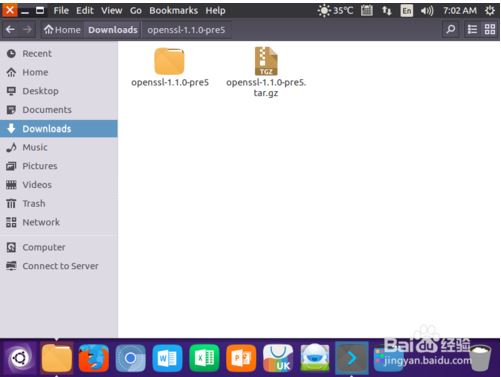Open the File menu
The height and width of the screenshot is (377, 501).
(x=61, y=11)
